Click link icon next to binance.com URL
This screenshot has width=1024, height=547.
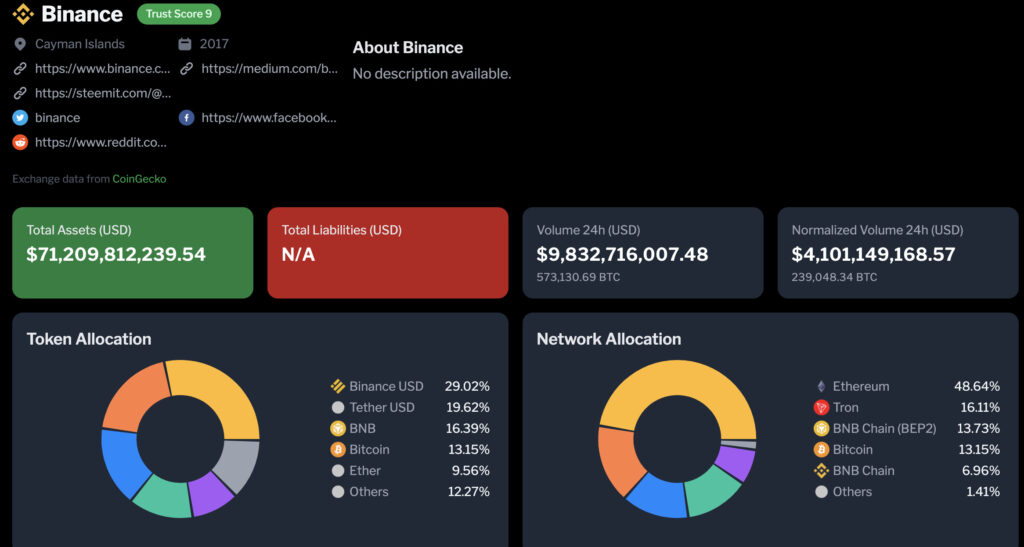tap(20, 69)
